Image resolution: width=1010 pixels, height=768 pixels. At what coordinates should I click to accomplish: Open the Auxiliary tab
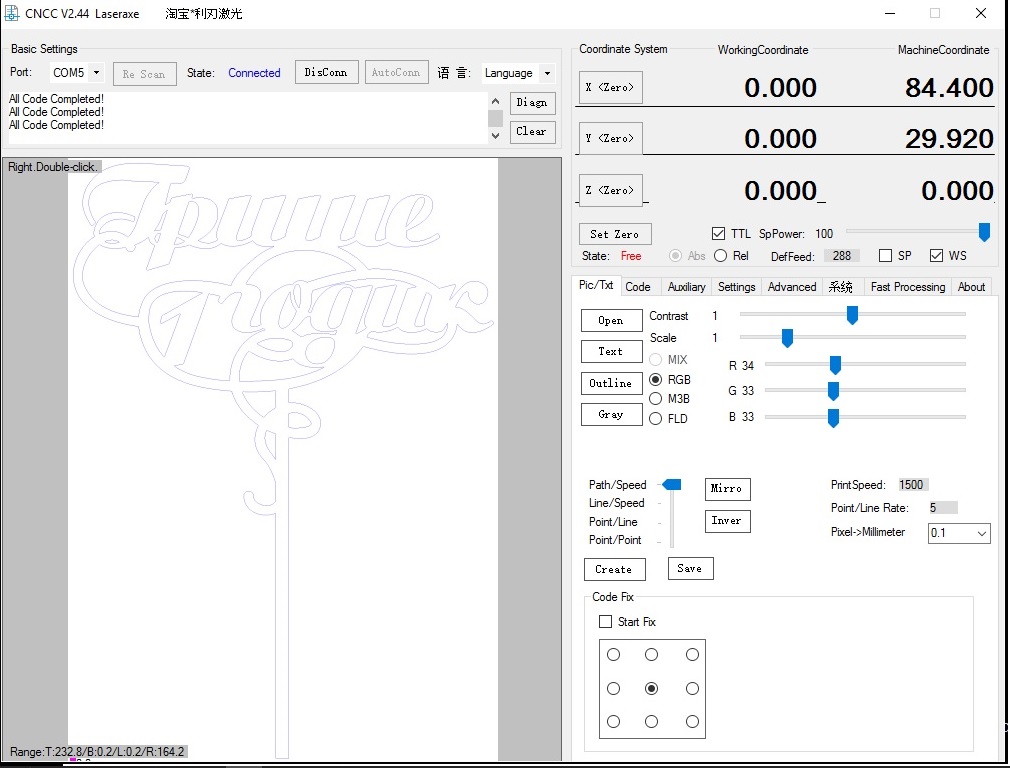686,287
